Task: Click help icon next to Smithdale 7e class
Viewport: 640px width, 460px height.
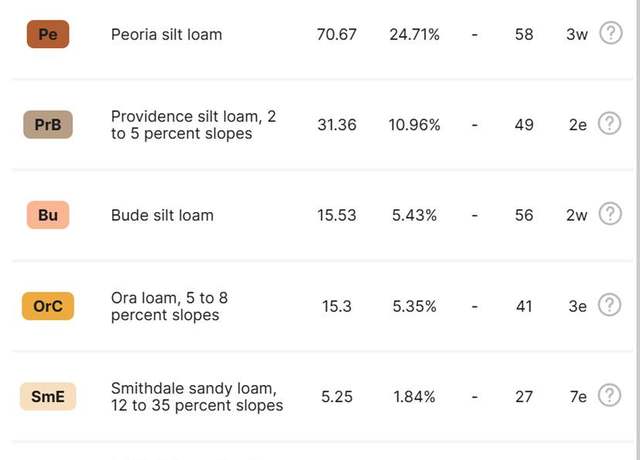Action: point(609,396)
